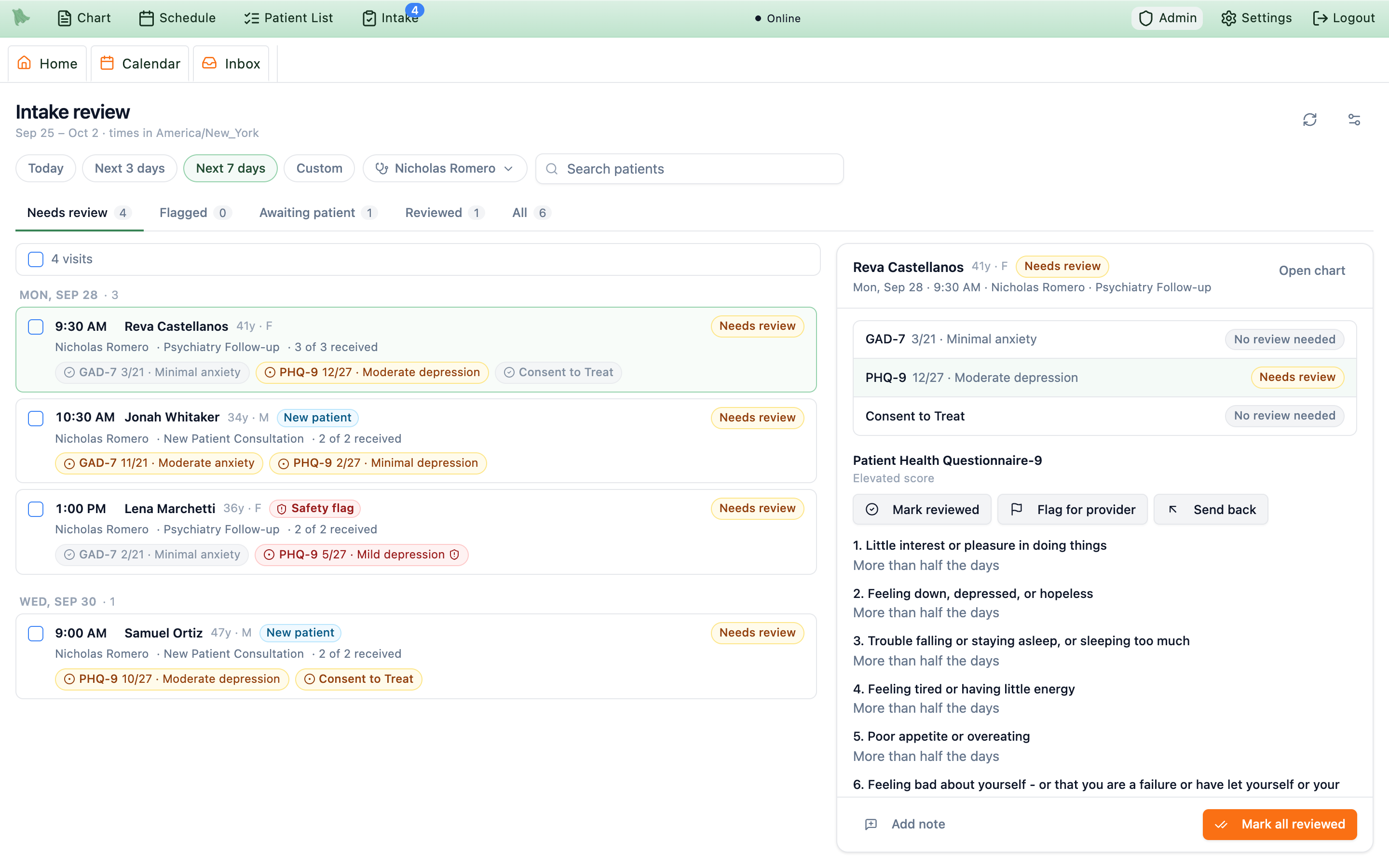Open the Home tab
Screen dimensions: 1389x868
tap(47, 64)
